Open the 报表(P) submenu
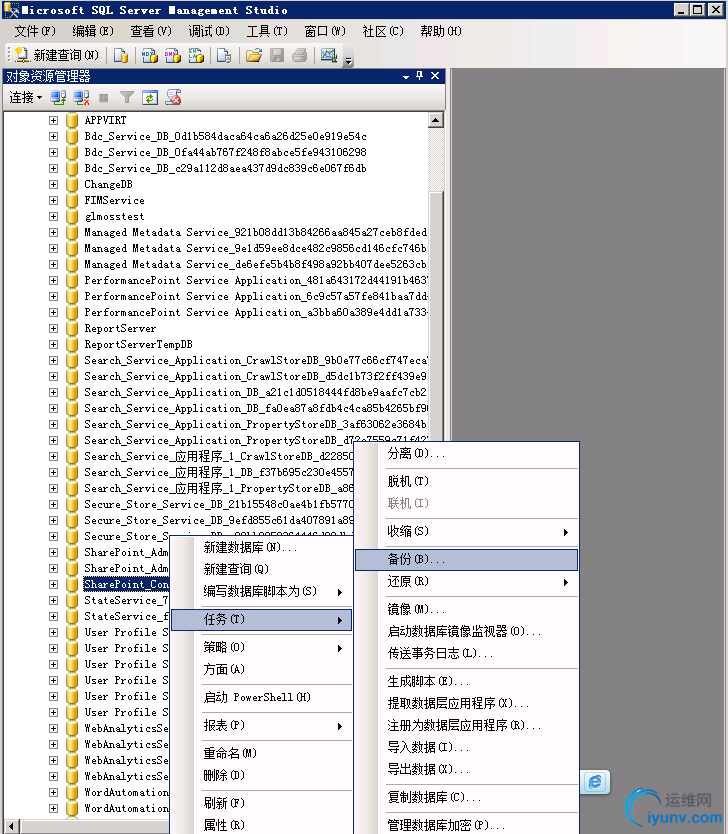728x834 pixels. tap(262, 725)
